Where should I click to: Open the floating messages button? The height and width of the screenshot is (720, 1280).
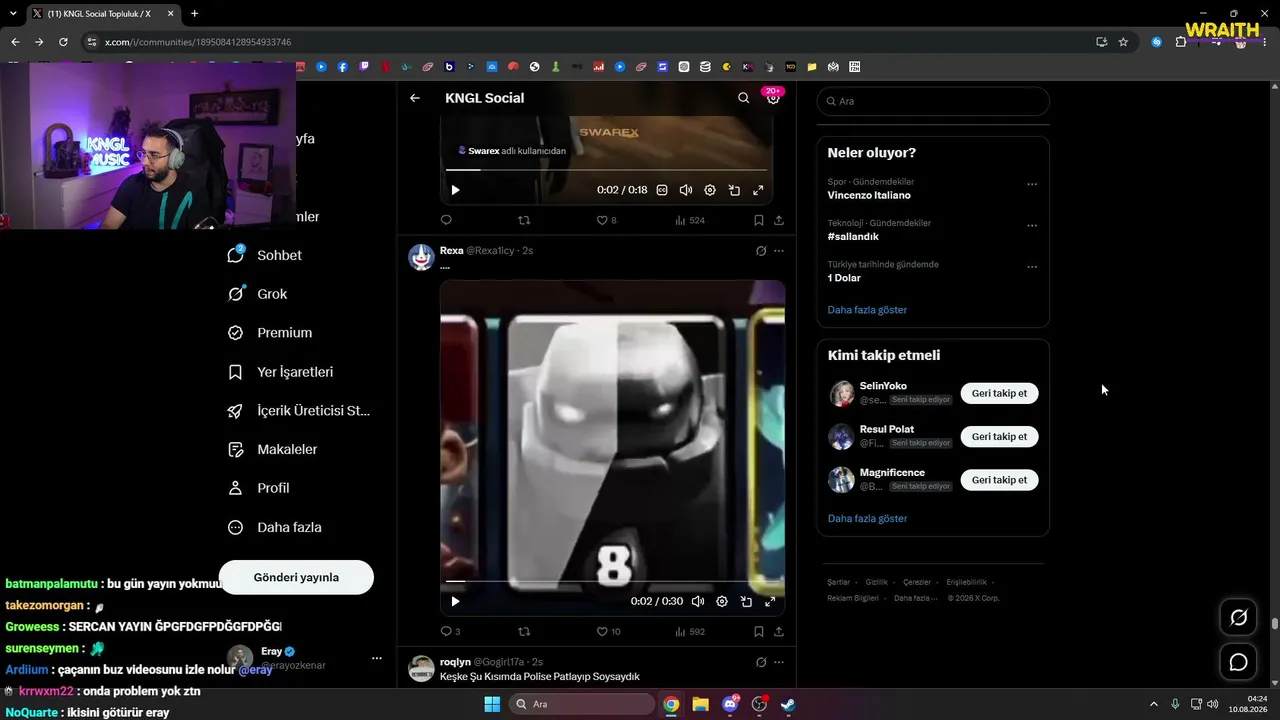[x=1238, y=662]
